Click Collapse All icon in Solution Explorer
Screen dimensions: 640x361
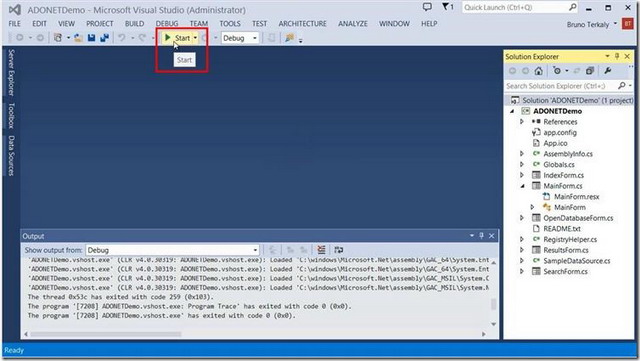(x=590, y=71)
